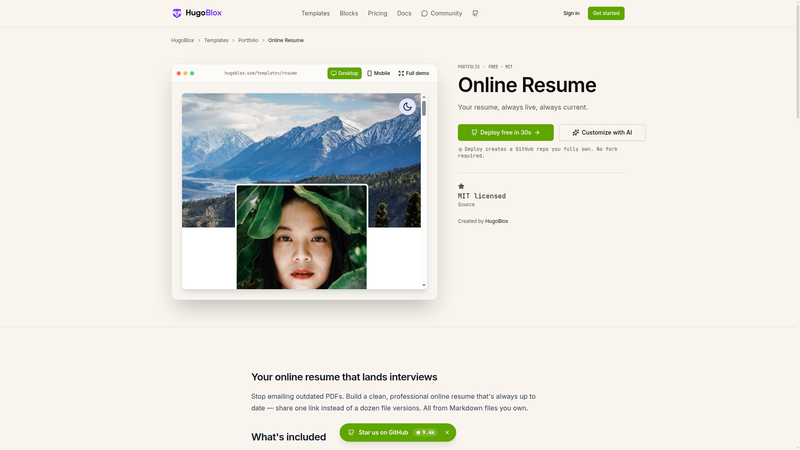Click the Sign in link

click(571, 13)
